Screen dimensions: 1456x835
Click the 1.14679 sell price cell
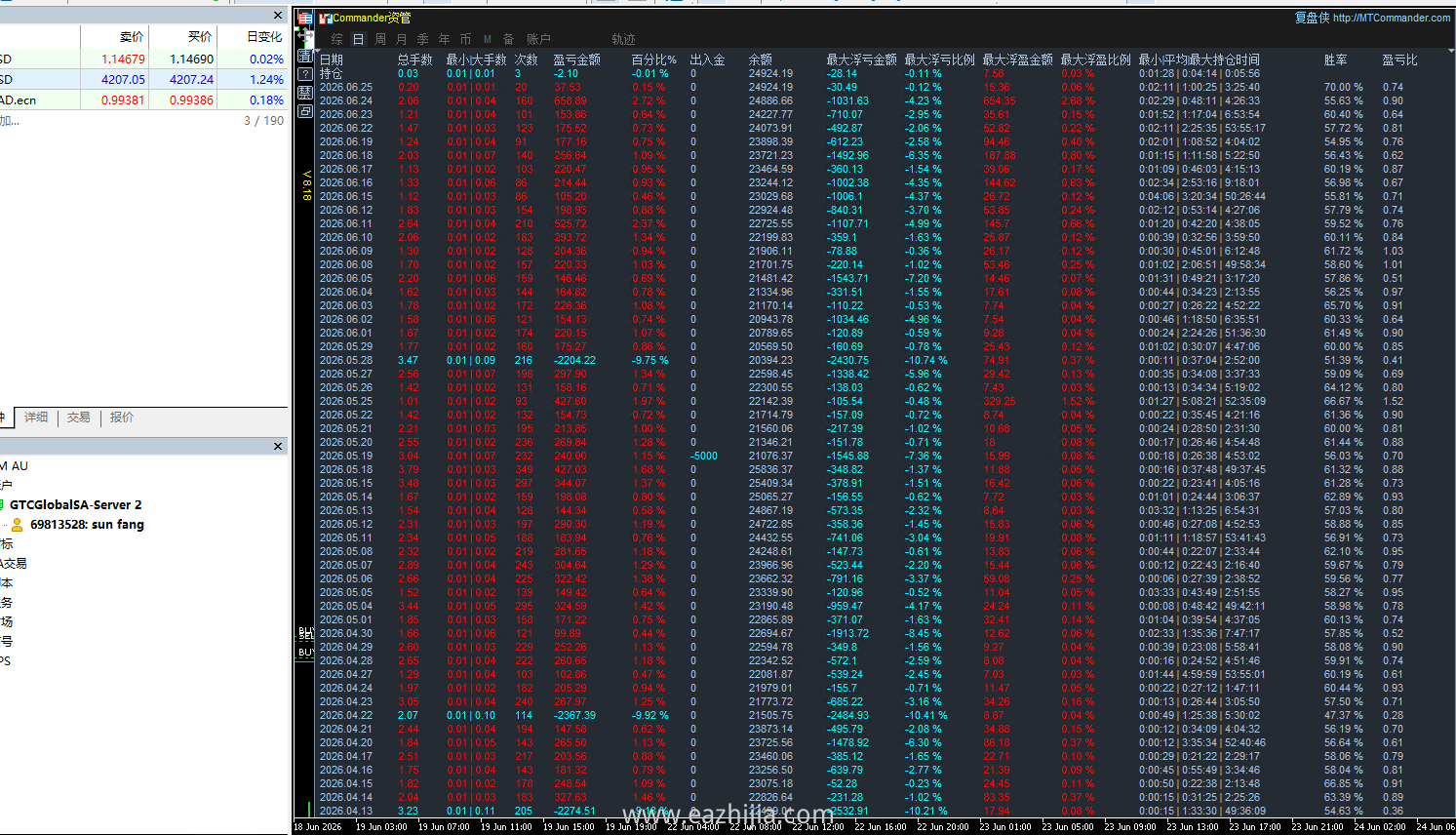click(123, 60)
